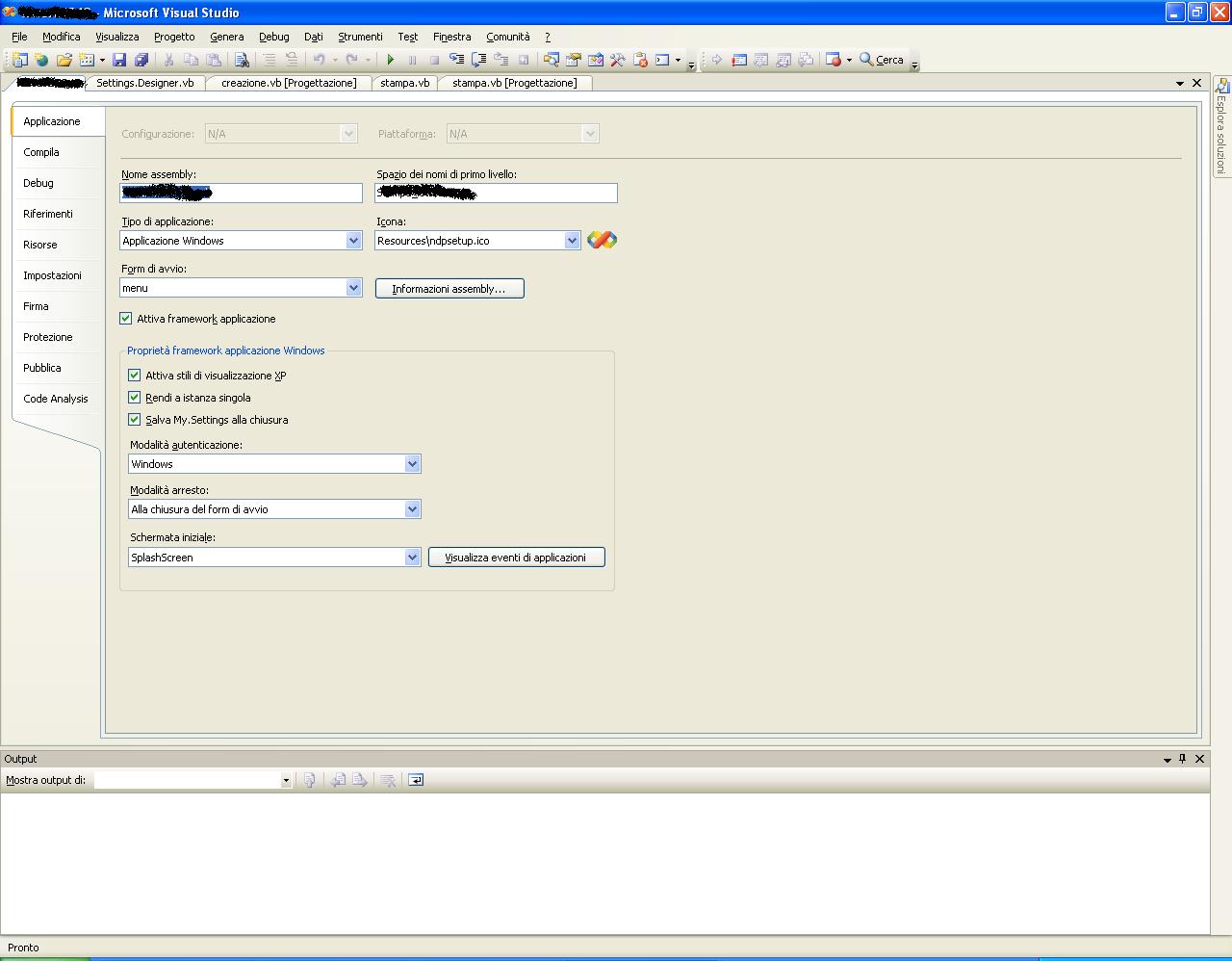Open Icona dropdown list

pyautogui.click(x=572, y=241)
